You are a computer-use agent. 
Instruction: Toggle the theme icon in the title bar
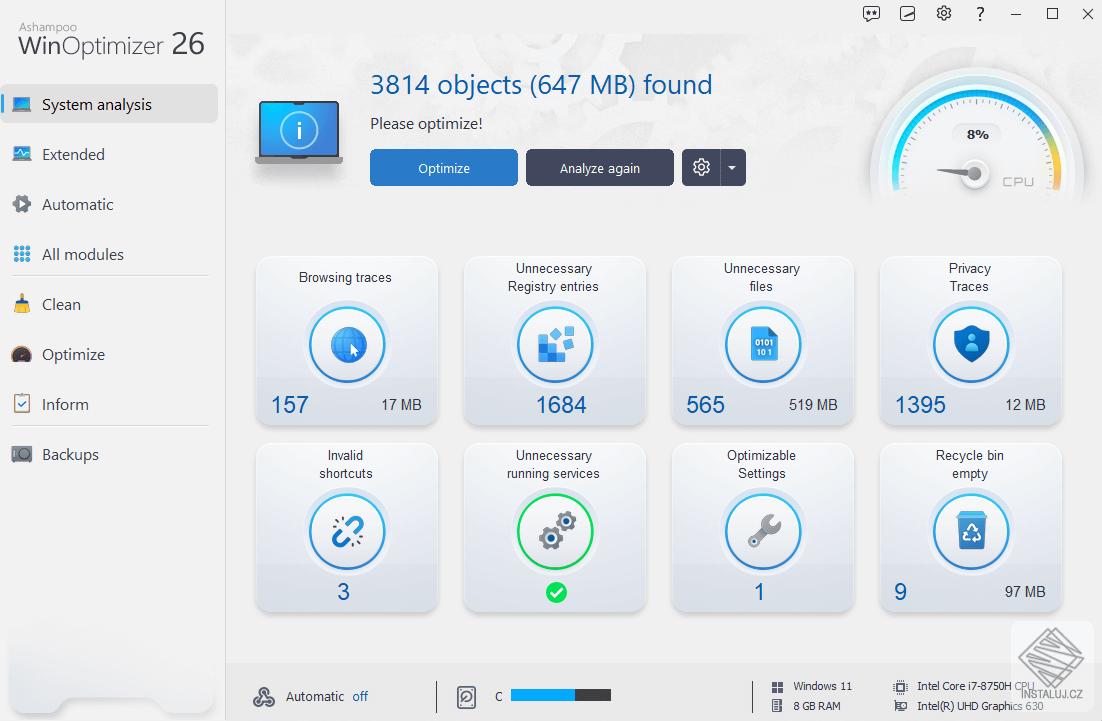pos(907,14)
